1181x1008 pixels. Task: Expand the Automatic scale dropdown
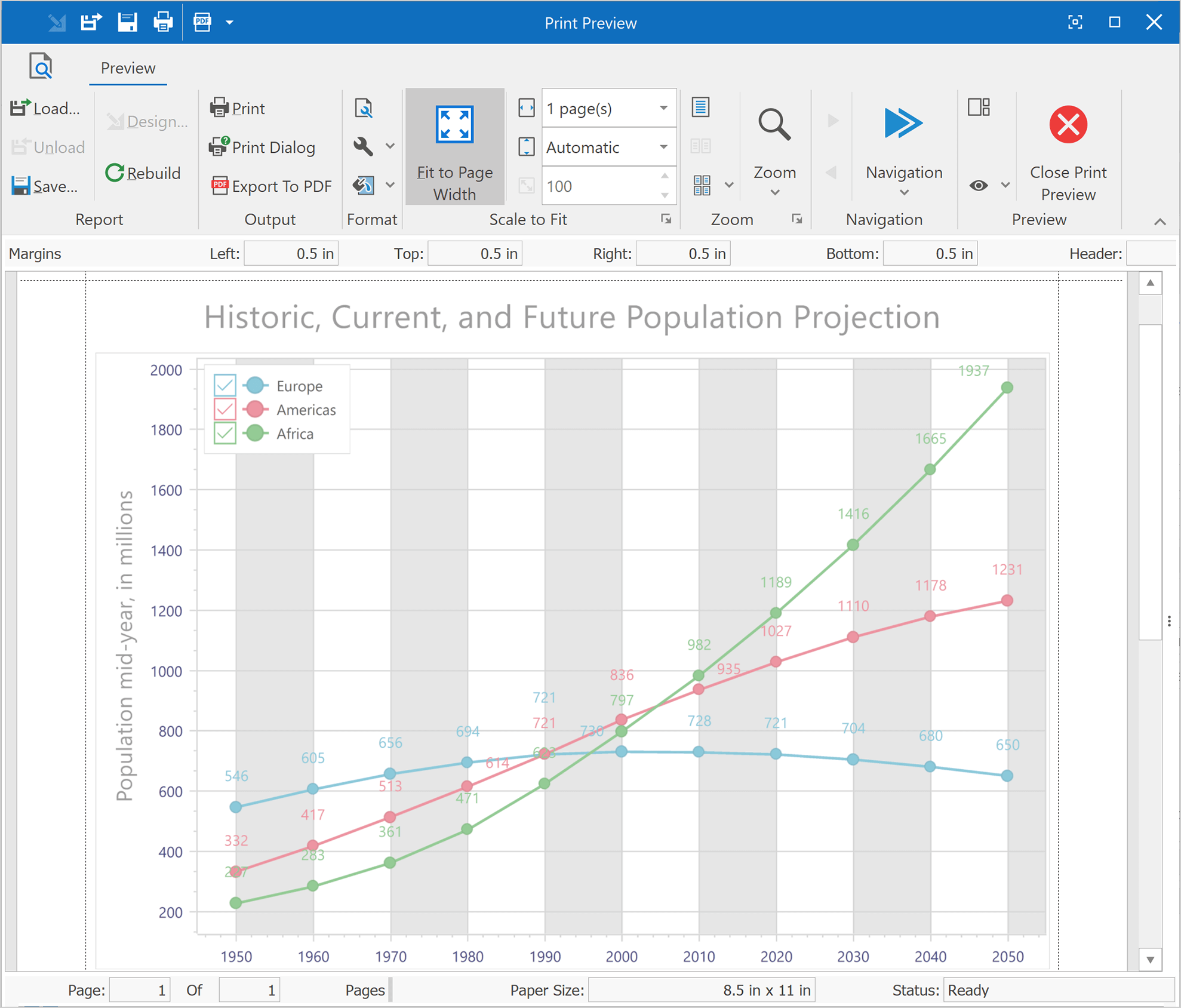click(x=663, y=147)
